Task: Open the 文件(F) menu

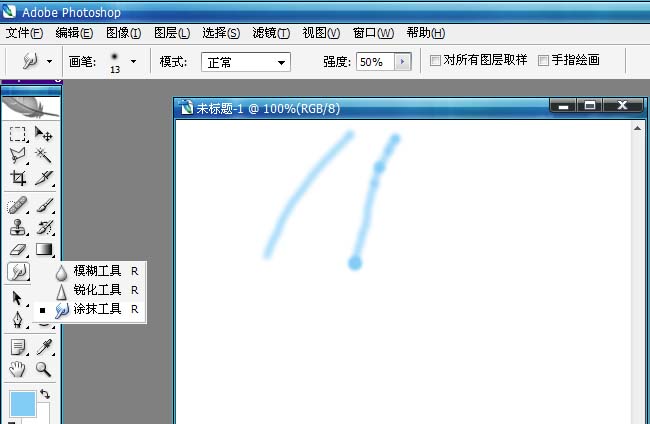Action: click(24, 33)
